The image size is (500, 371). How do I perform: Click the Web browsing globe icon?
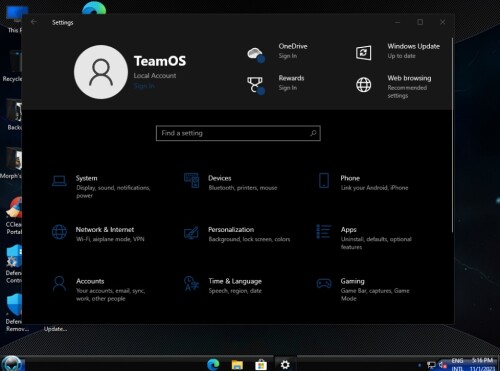pyautogui.click(x=364, y=85)
